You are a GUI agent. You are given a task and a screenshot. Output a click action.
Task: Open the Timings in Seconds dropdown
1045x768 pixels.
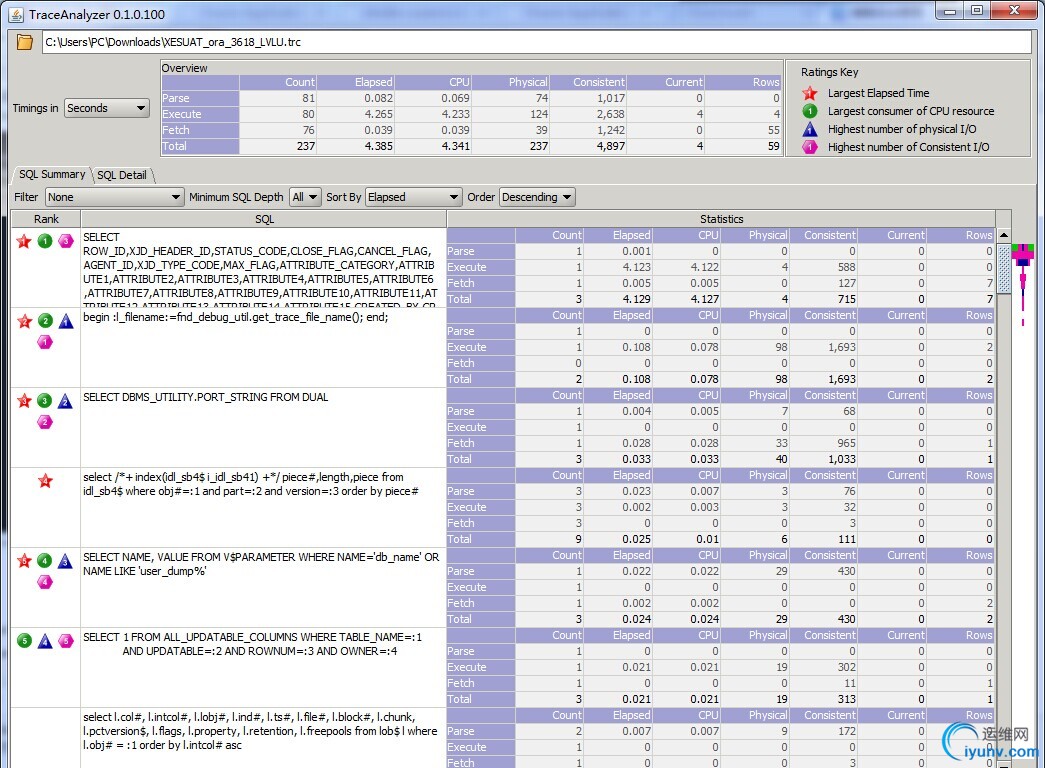[x=107, y=108]
